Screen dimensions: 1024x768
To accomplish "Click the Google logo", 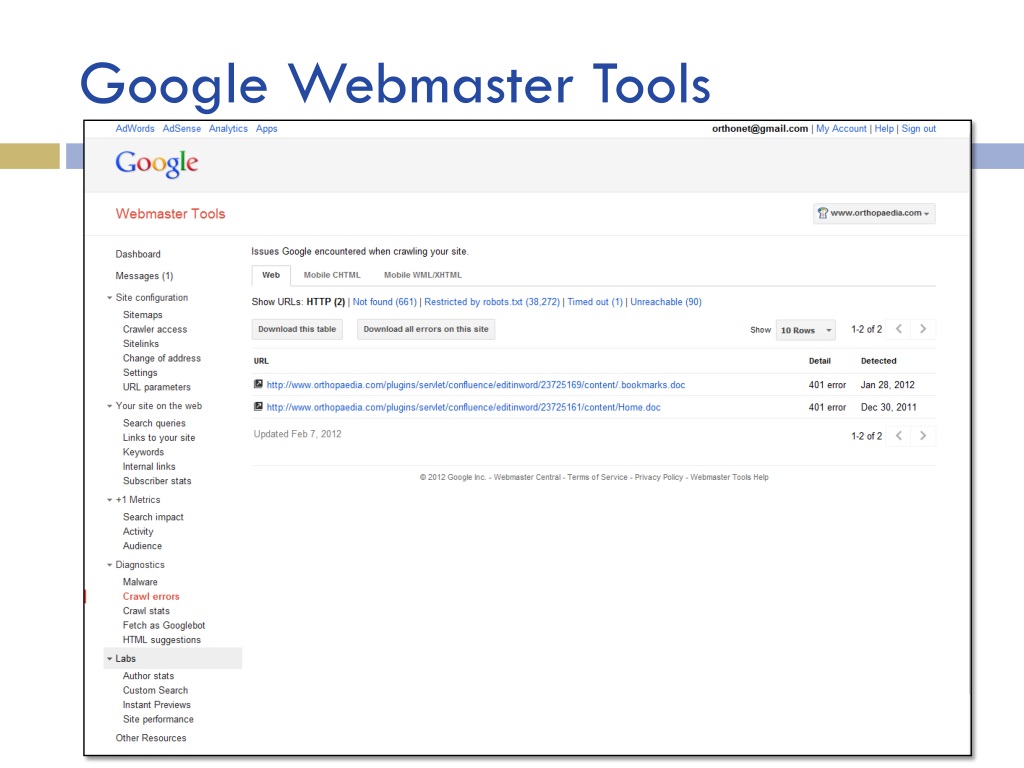I will pos(157,163).
